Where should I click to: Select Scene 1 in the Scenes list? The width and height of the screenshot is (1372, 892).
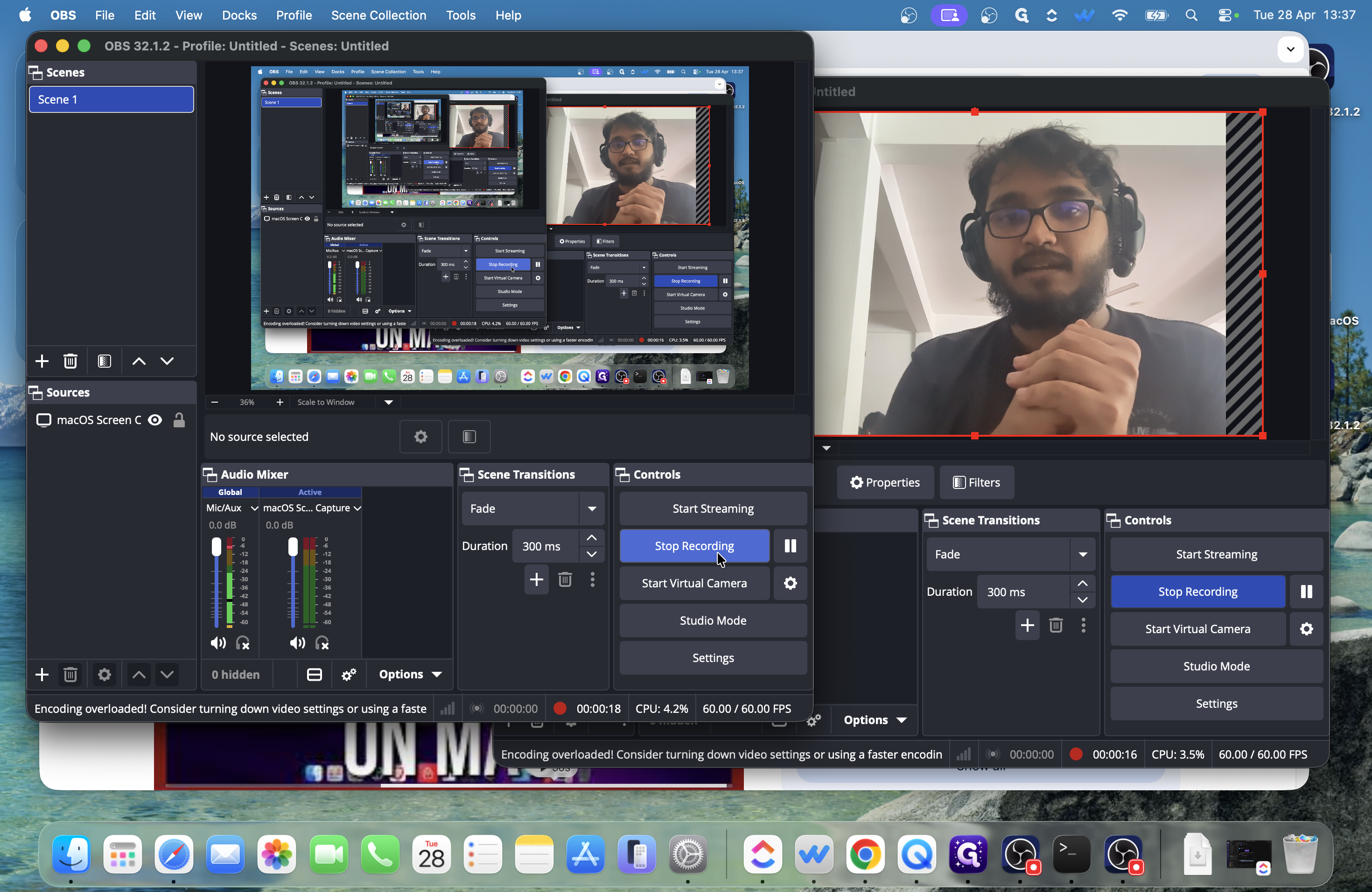pyautogui.click(x=111, y=99)
